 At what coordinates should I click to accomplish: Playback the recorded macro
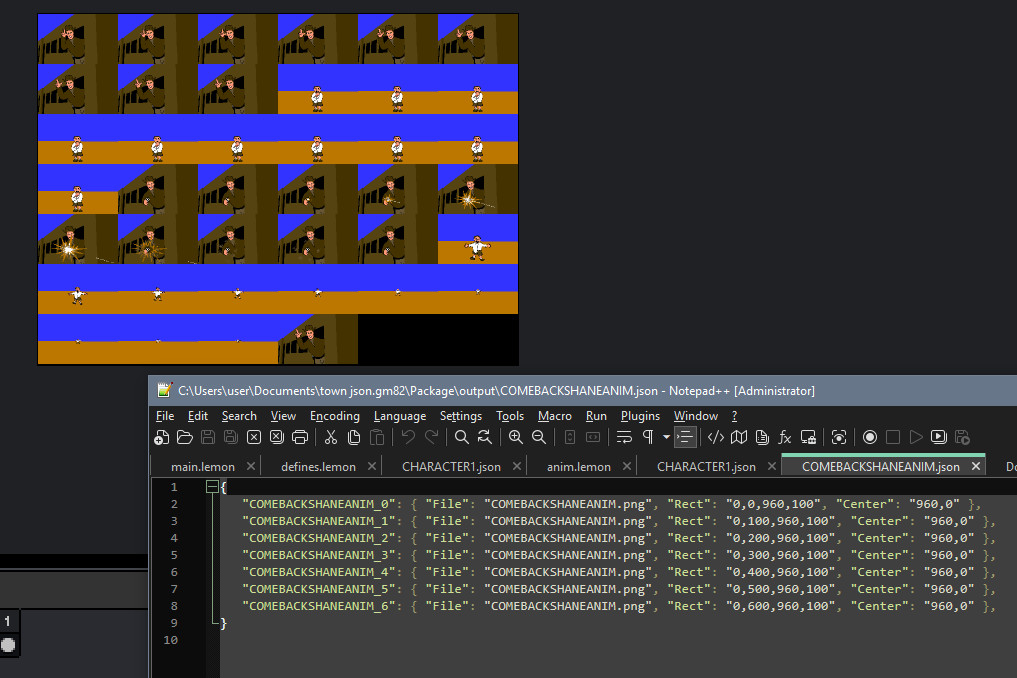point(917,437)
